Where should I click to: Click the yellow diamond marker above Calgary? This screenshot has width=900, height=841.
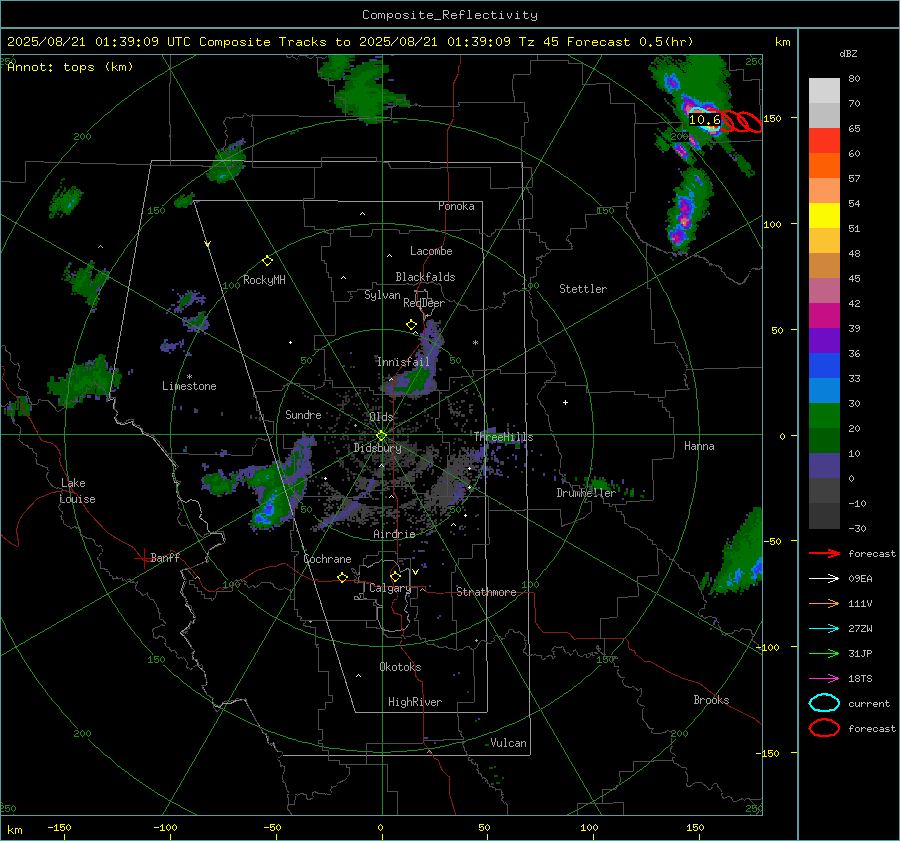[x=395, y=576]
